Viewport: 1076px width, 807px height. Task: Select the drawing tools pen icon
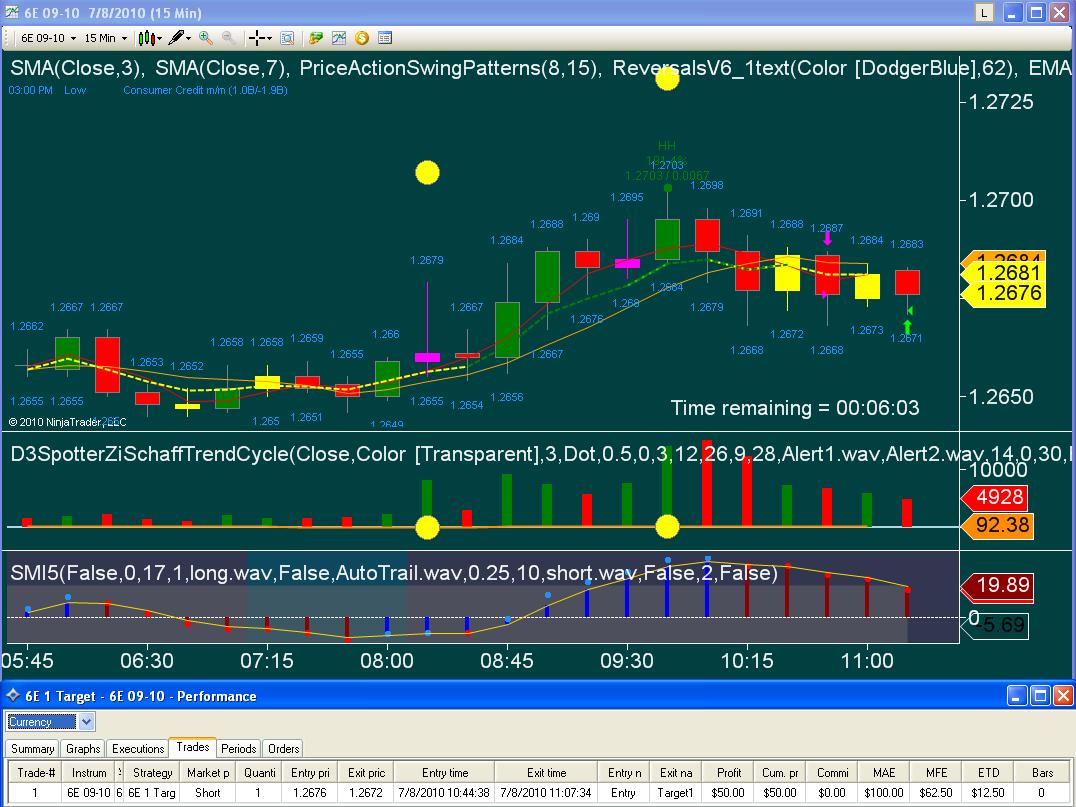click(x=176, y=38)
